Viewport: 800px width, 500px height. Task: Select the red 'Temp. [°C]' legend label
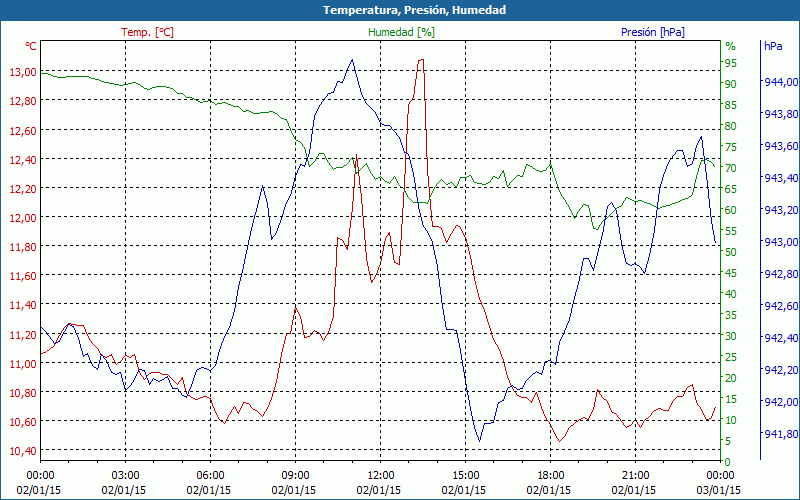click(x=147, y=32)
